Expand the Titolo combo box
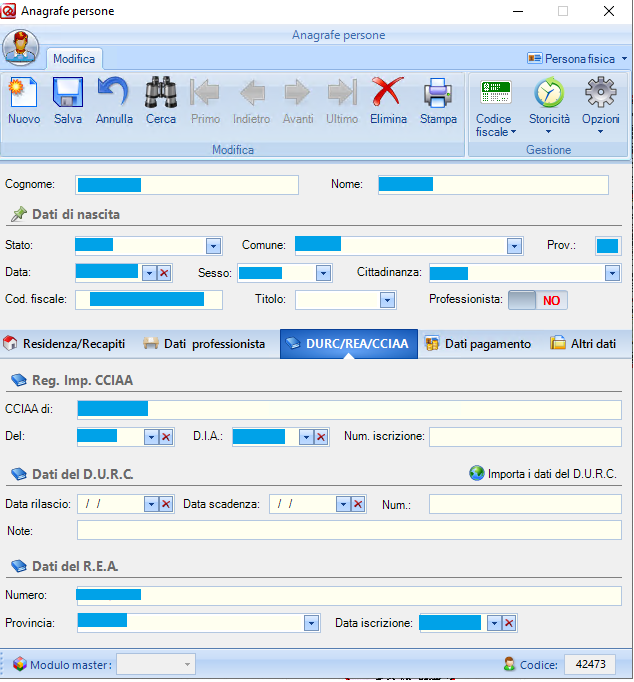Viewport: 634px width, 682px height. click(387, 300)
